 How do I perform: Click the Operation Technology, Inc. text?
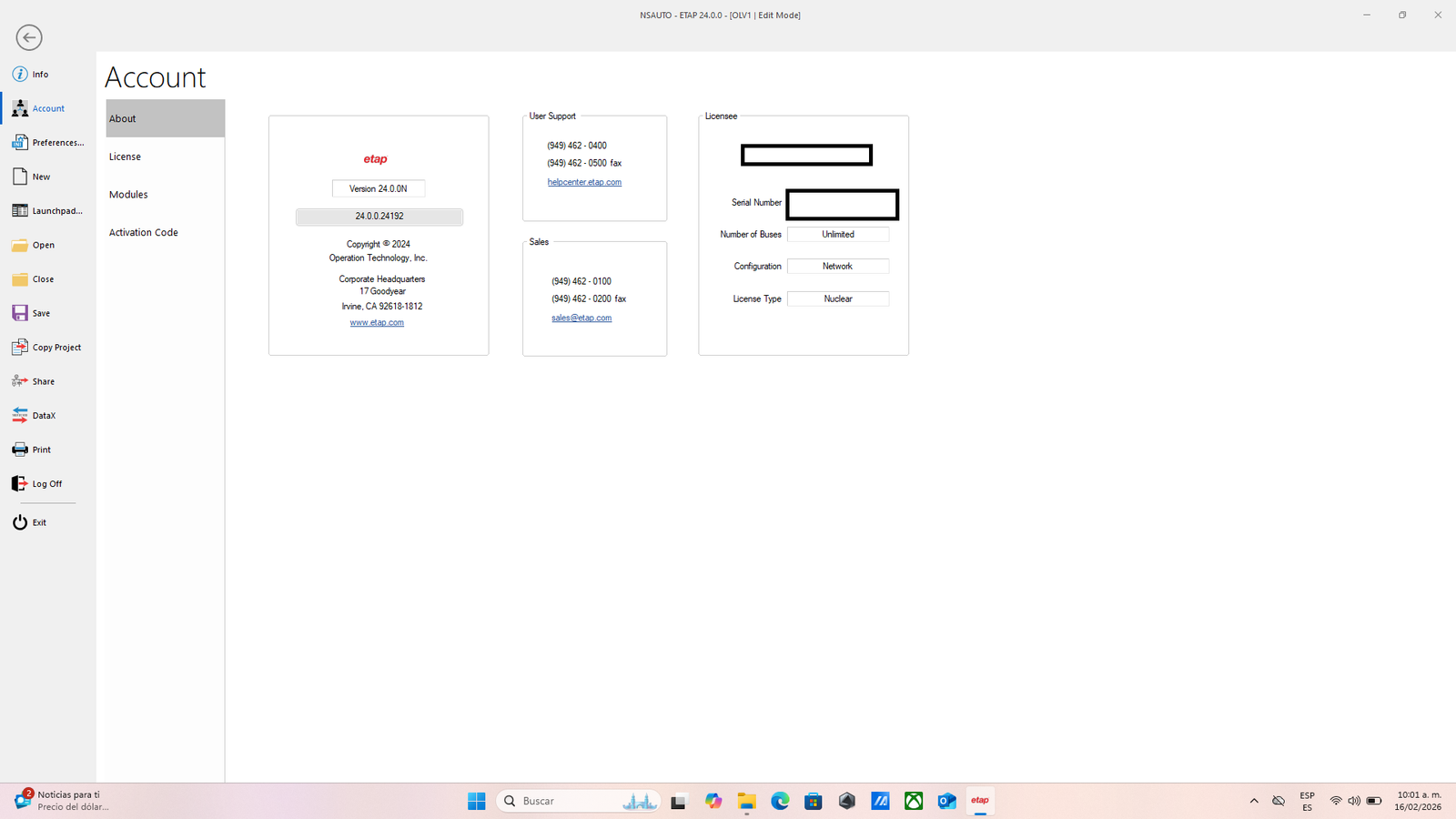pyautogui.click(x=379, y=258)
